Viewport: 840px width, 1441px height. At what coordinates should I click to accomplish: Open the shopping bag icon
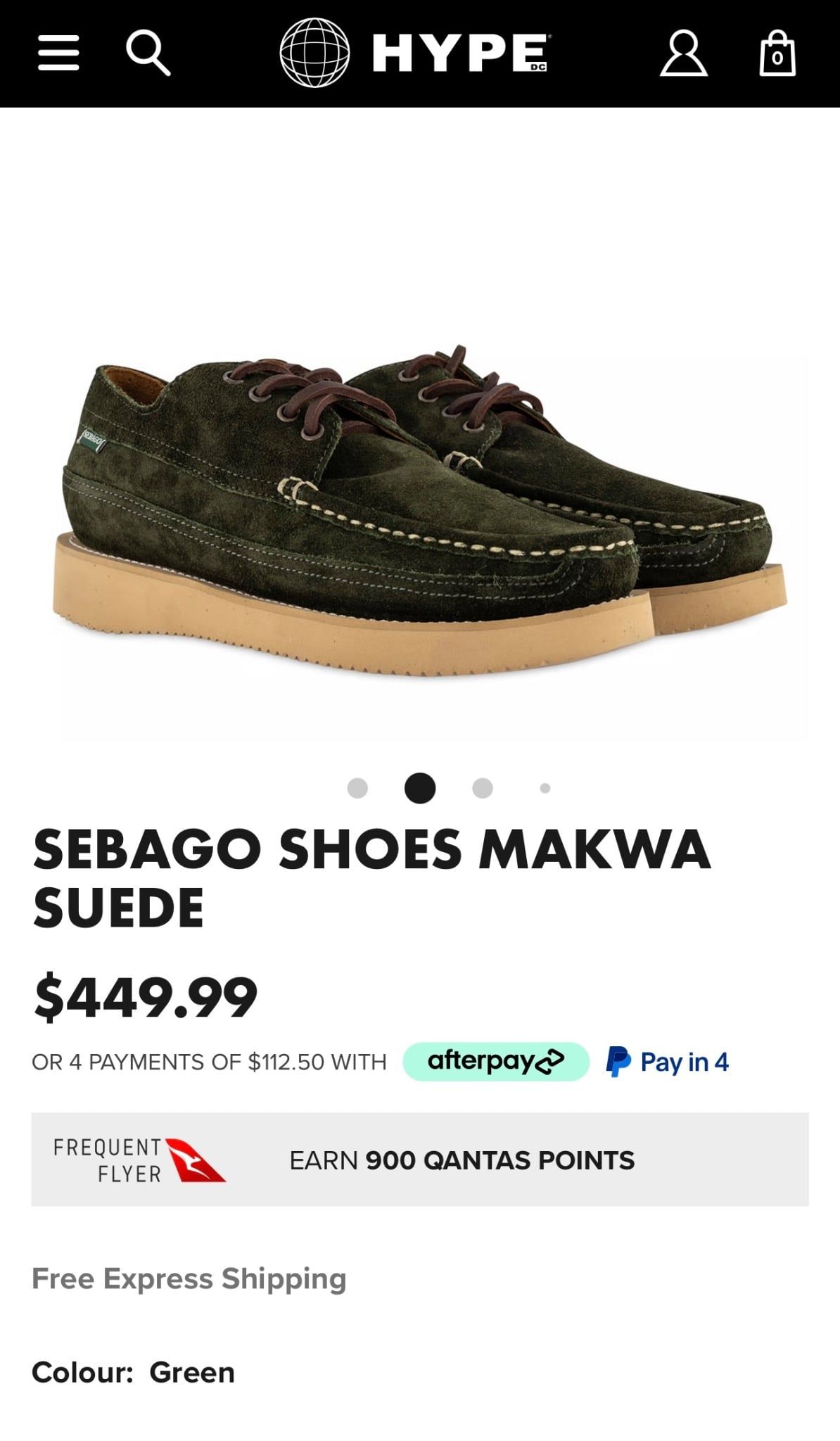777,53
